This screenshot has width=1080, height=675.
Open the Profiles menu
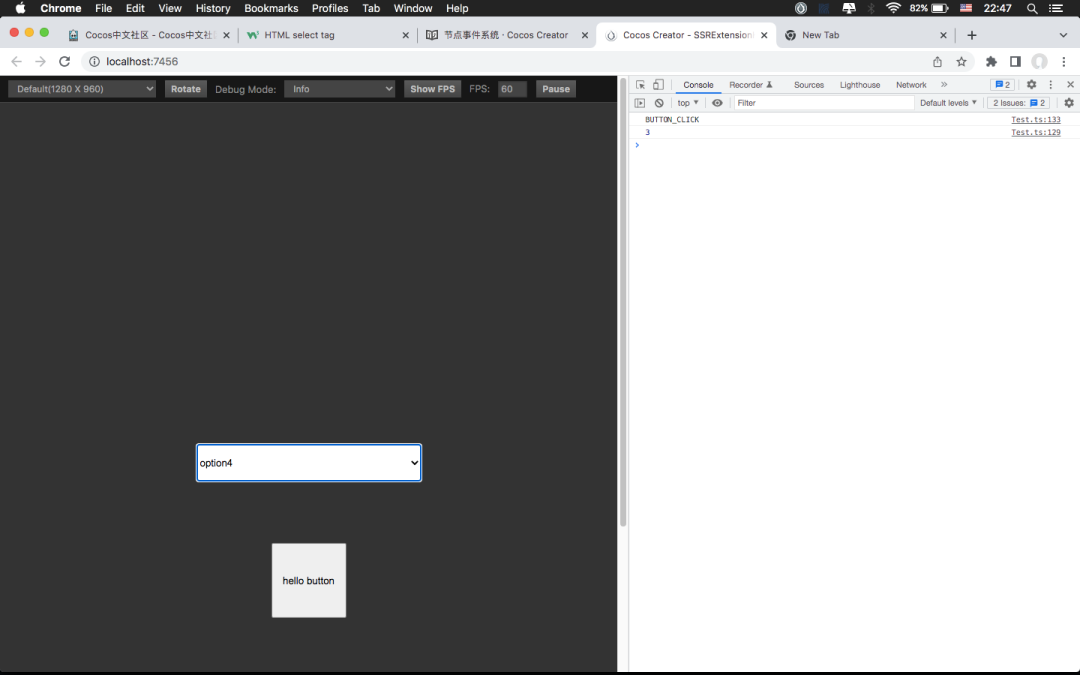coord(330,8)
